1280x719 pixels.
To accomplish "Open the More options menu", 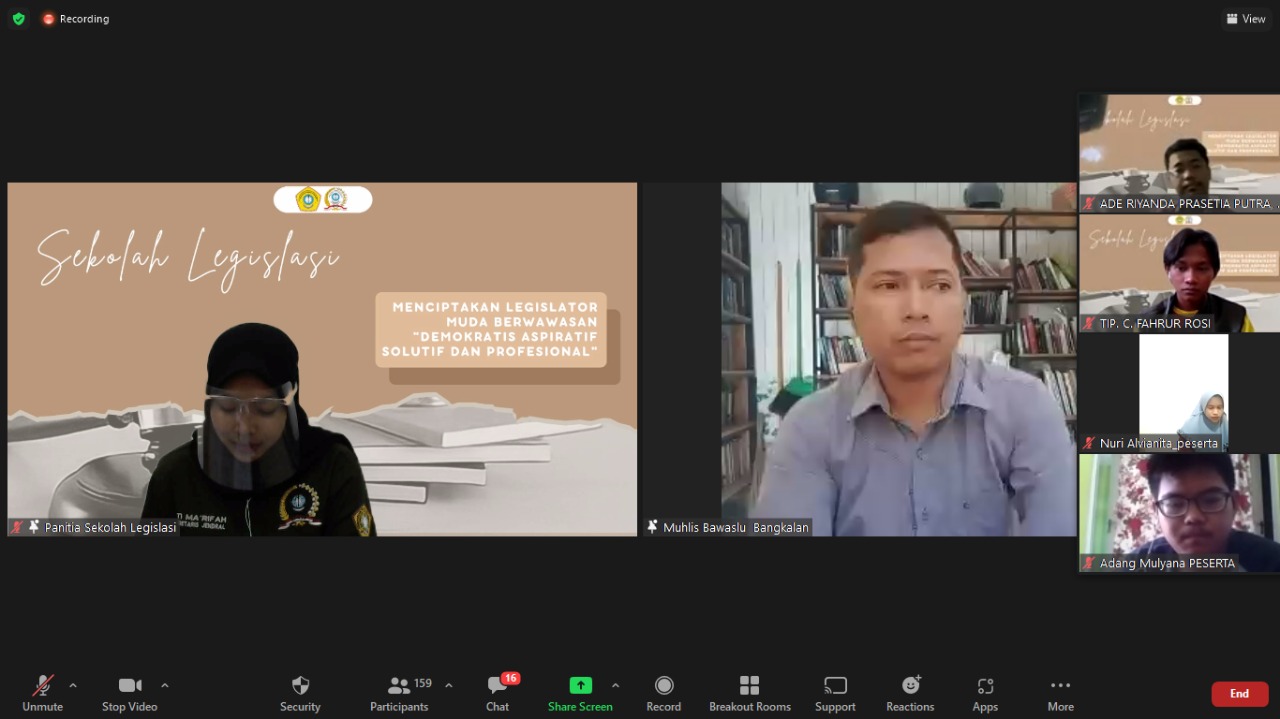I will pos(1060,692).
